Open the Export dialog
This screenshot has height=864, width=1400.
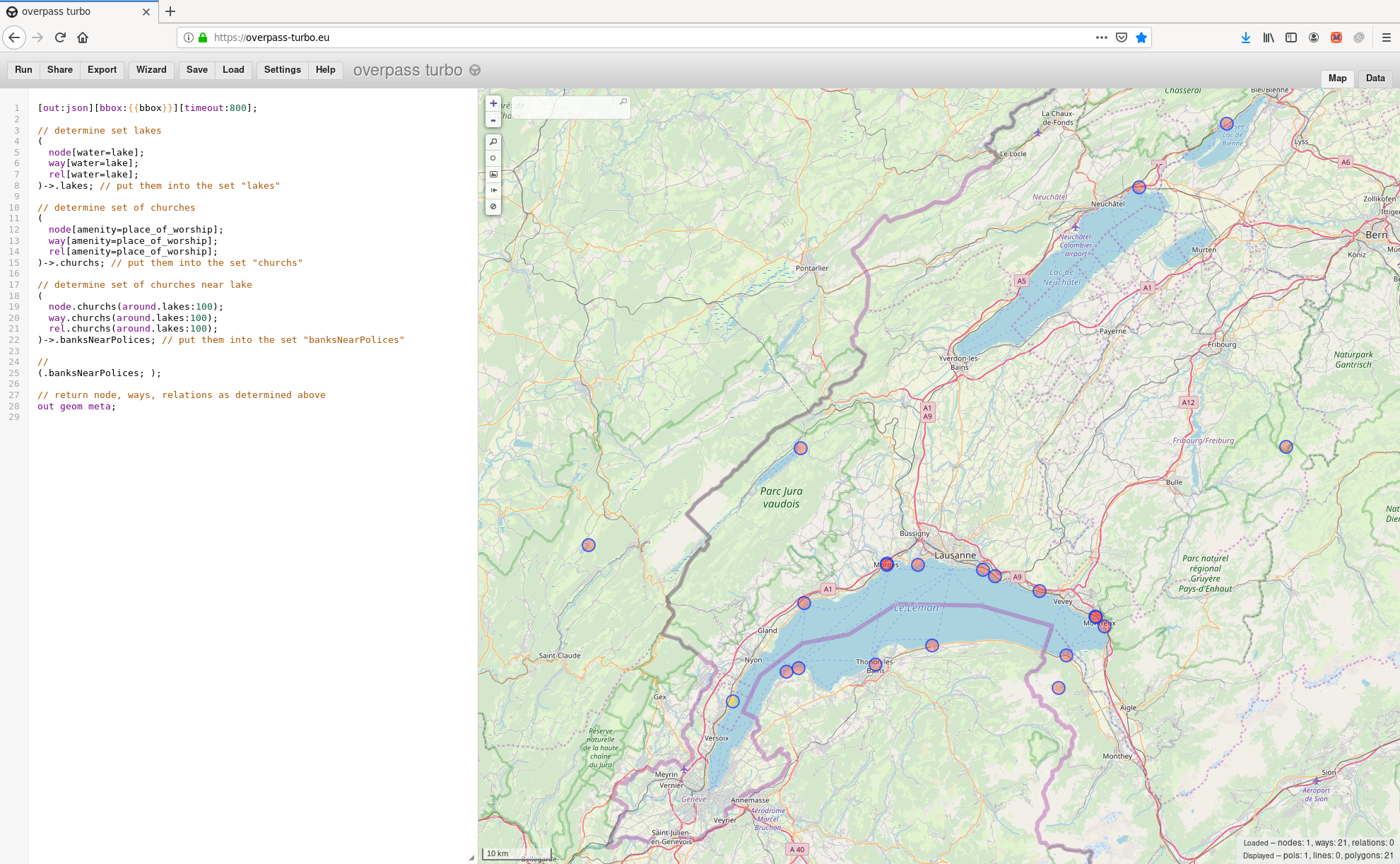[x=102, y=70]
